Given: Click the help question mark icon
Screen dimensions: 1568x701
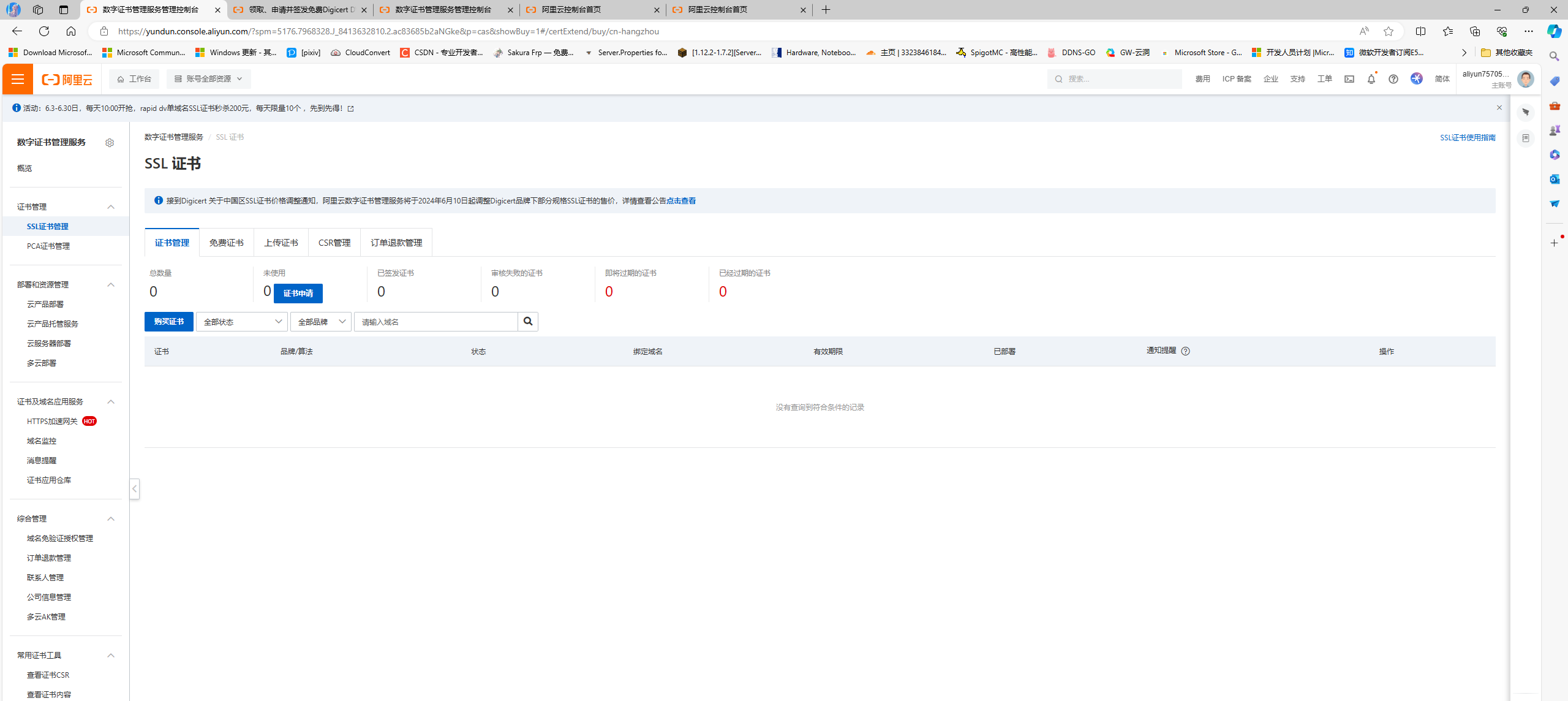Looking at the screenshot, I should [1393, 79].
